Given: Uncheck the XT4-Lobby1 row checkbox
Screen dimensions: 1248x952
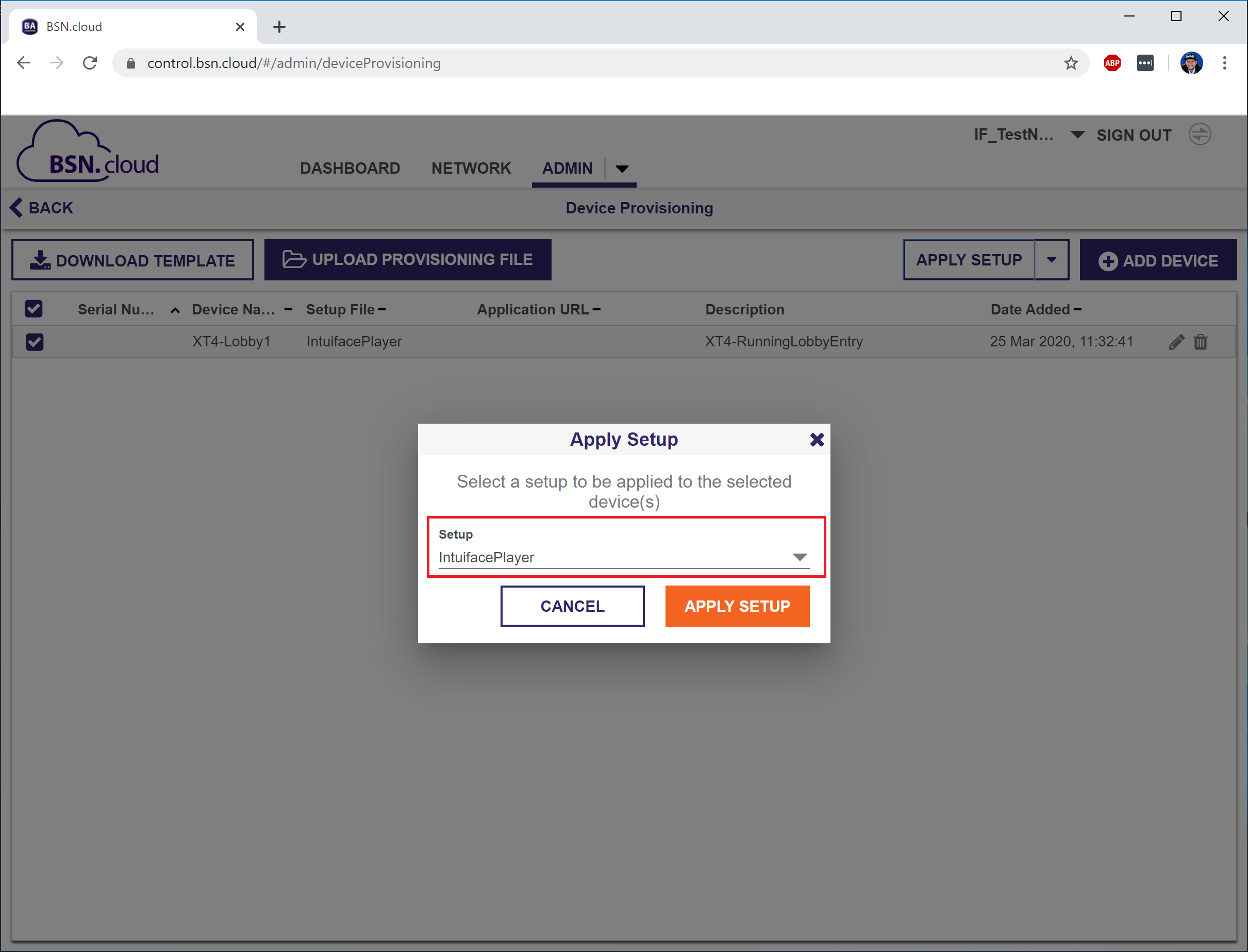Looking at the screenshot, I should point(35,342).
